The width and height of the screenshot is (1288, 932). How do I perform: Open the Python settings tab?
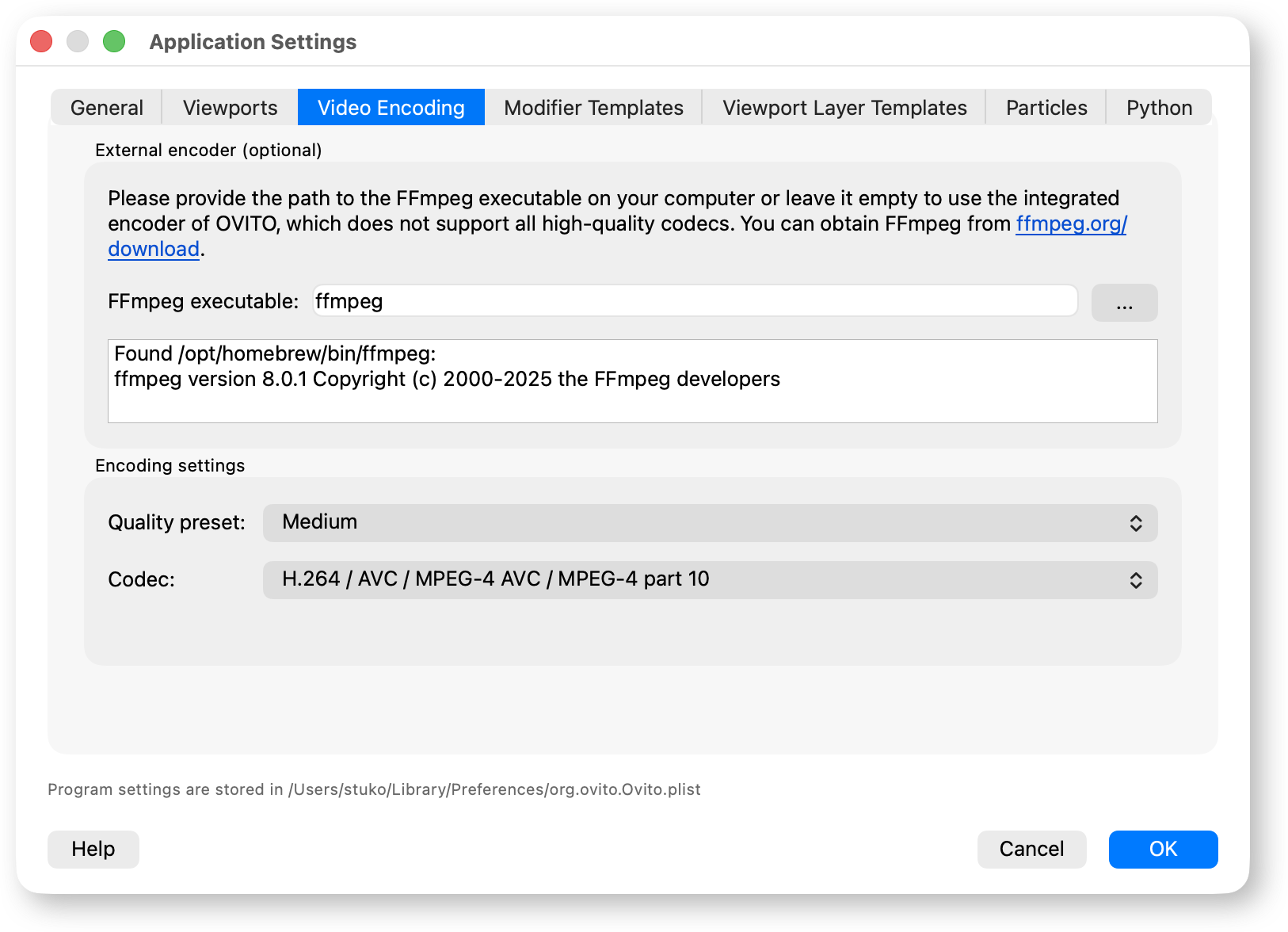[x=1158, y=108]
